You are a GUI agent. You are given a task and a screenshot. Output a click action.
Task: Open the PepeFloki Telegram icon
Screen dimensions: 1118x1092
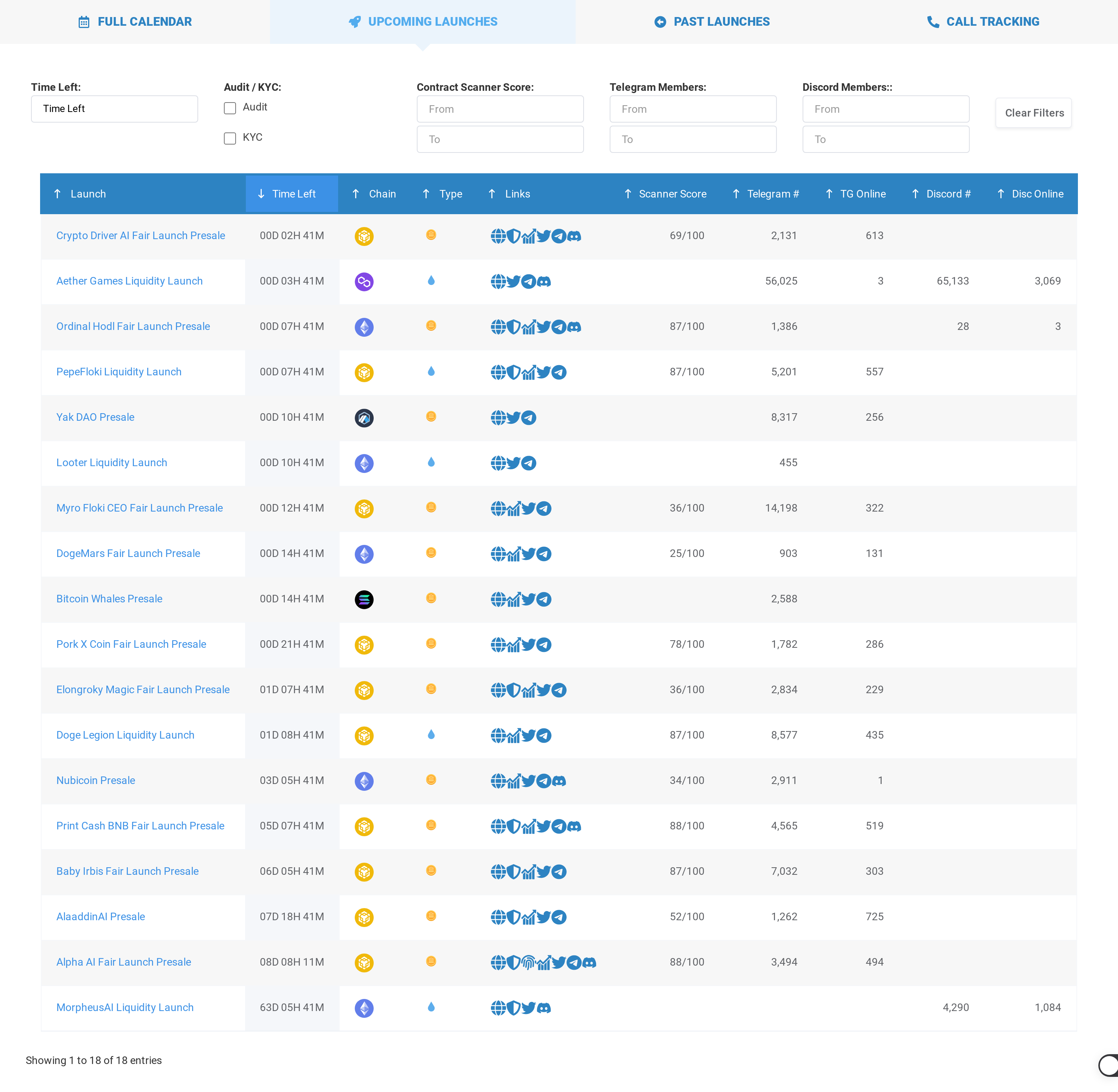(x=559, y=372)
